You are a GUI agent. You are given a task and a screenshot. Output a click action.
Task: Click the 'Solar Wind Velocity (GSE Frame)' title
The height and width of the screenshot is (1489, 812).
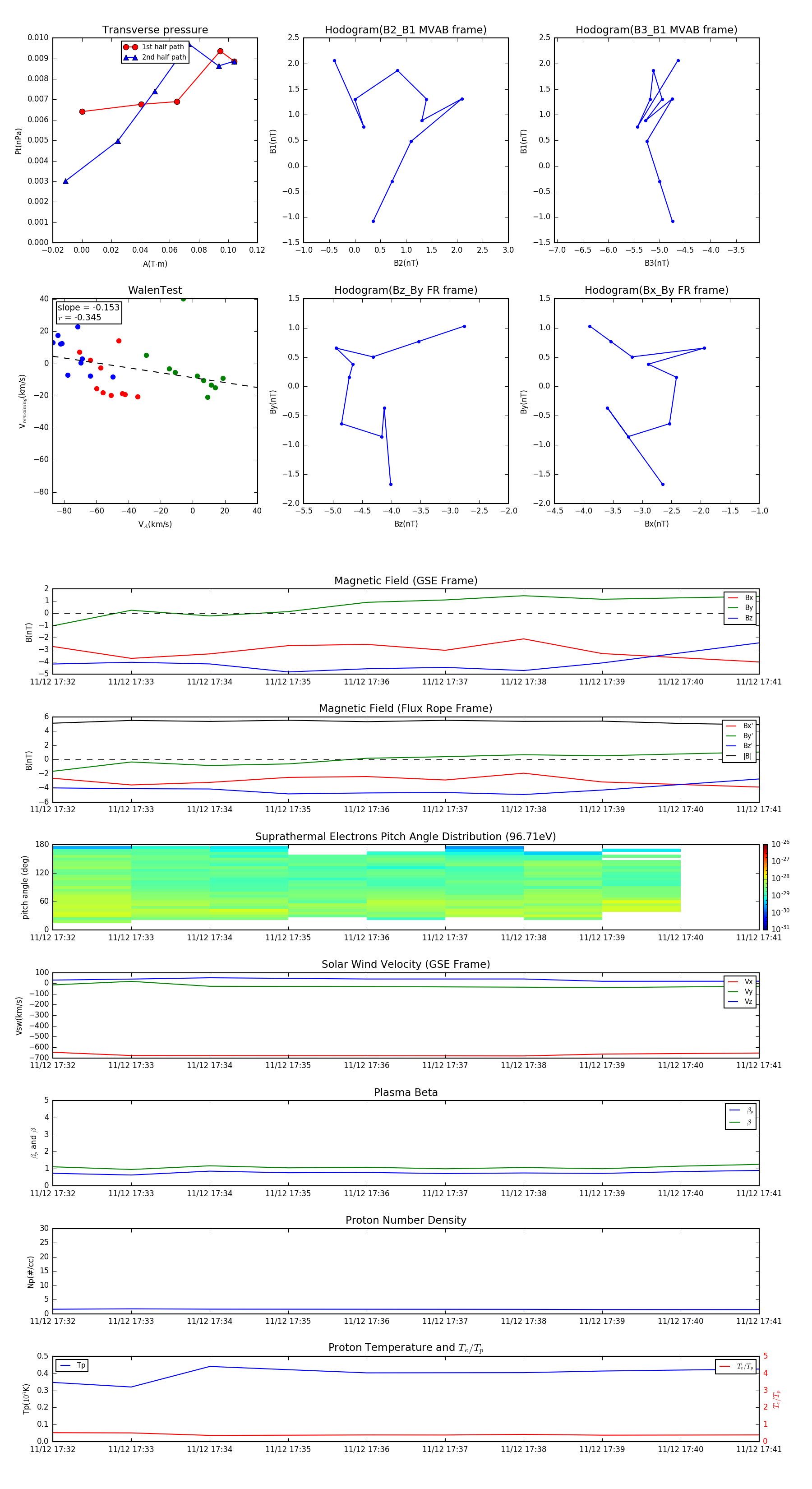(x=406, y=965)
